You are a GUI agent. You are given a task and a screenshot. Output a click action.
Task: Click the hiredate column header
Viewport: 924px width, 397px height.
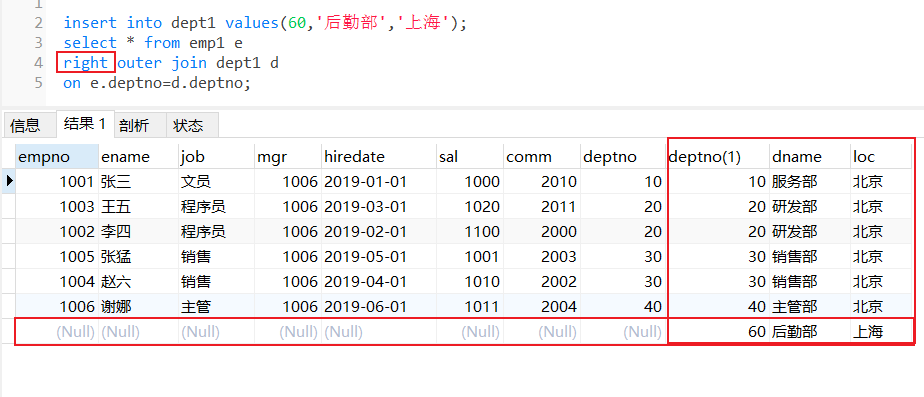click(x=378, y=157)
